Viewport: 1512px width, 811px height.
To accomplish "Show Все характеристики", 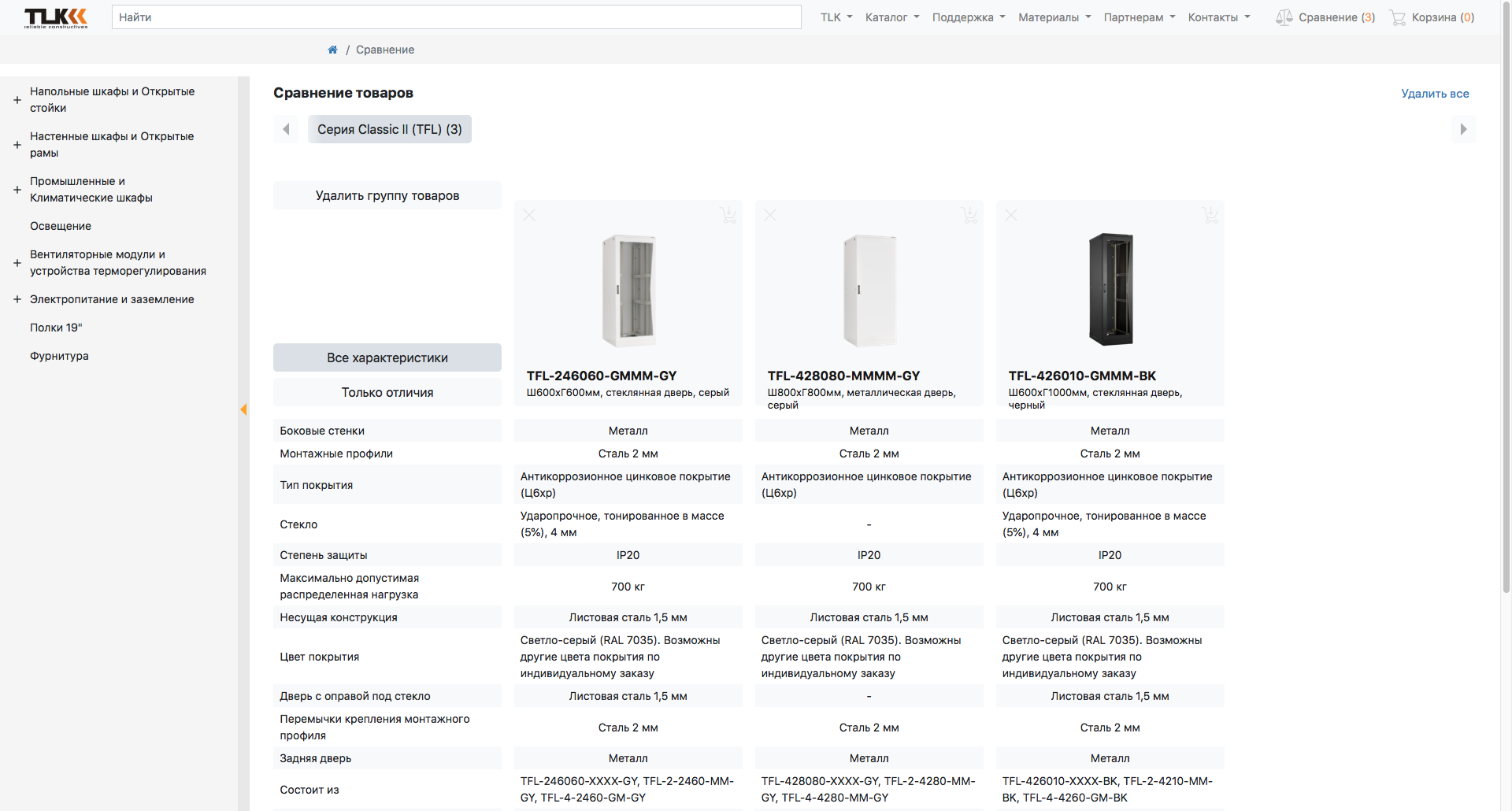I will (x=387, y=357).
